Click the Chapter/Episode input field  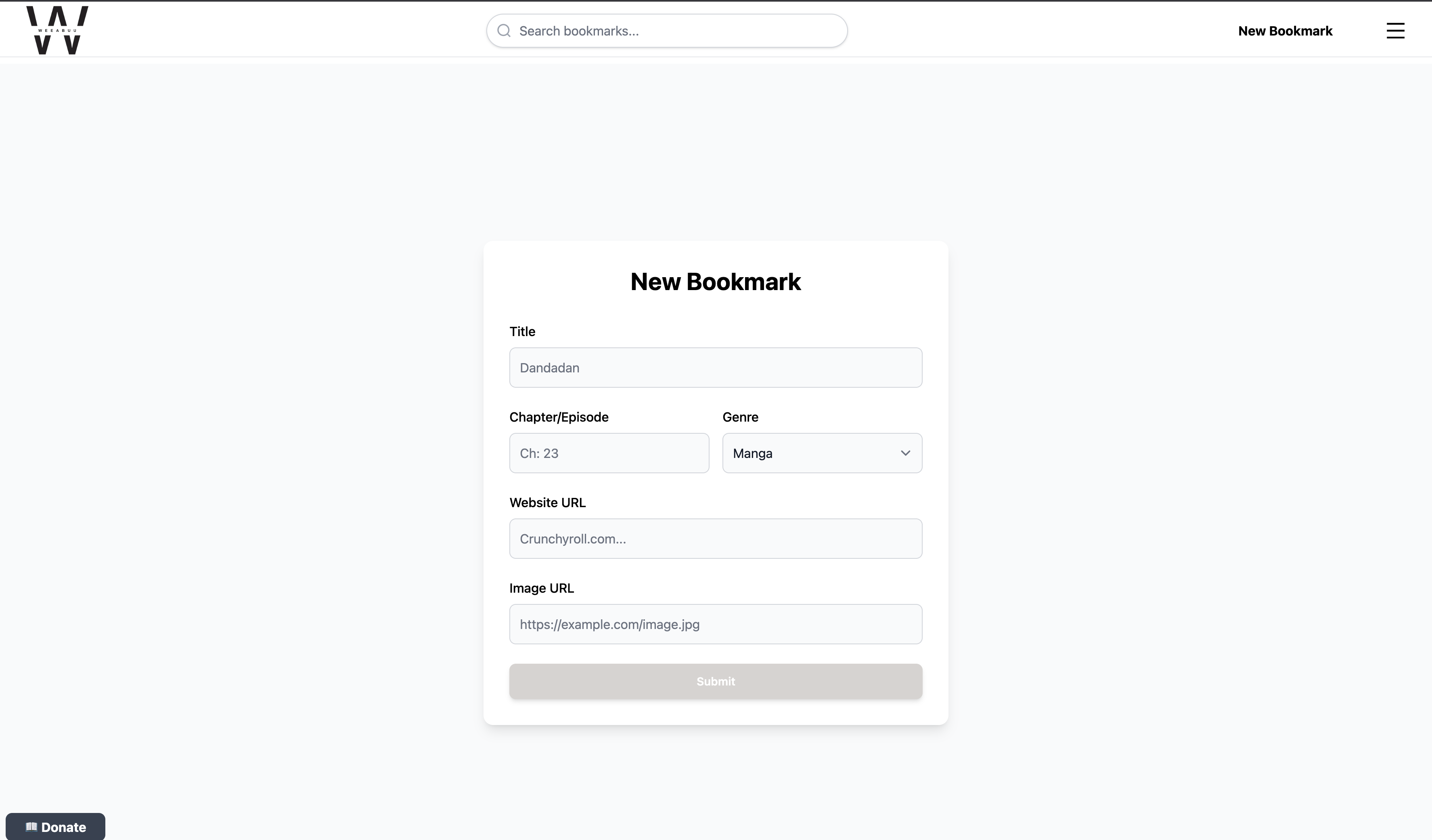click(609, 453)
